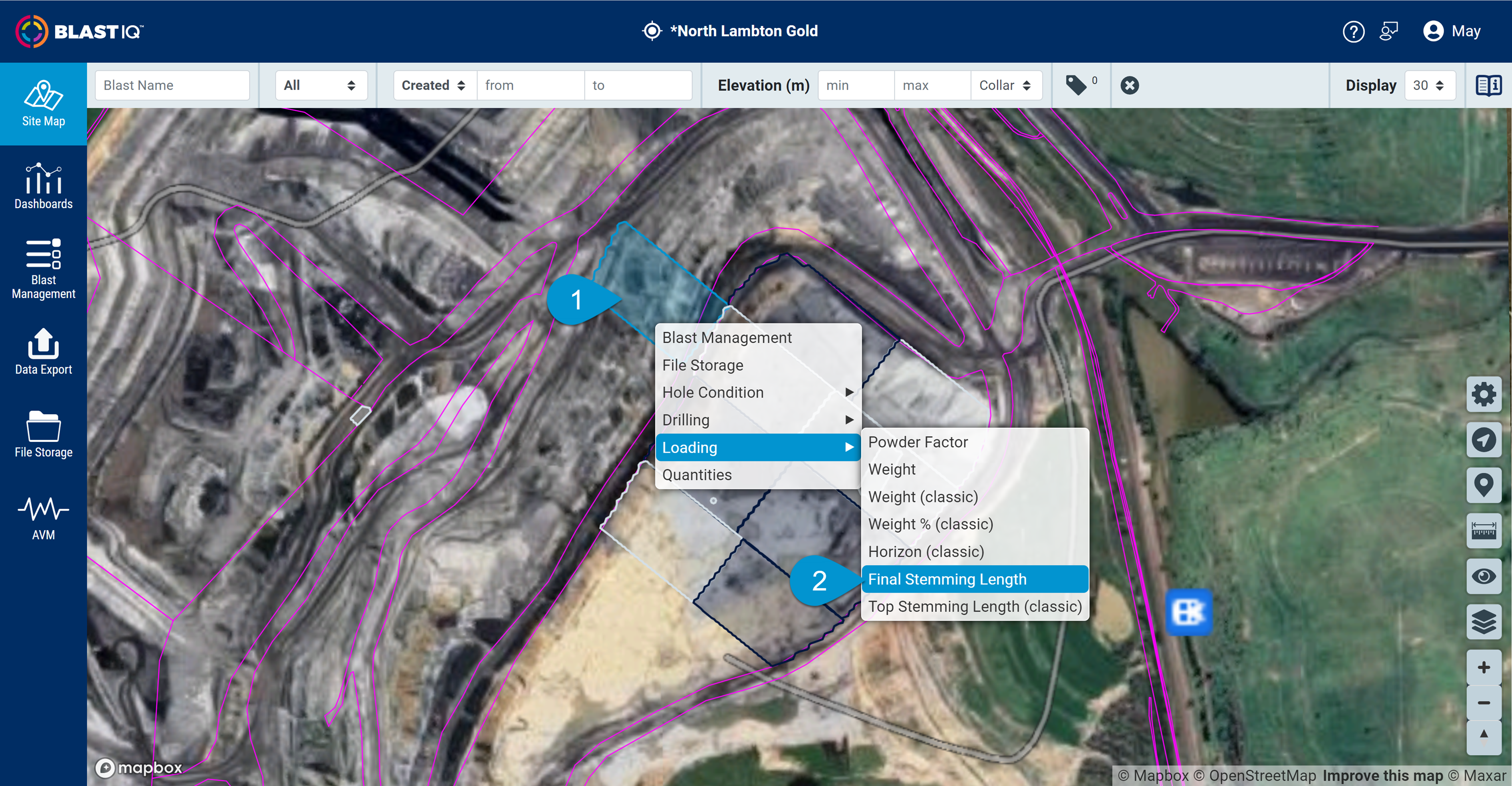This screenshot has width=1512, height=786.
Task: Choose Weight % (classic) from submenu
Action: point(974,524)
